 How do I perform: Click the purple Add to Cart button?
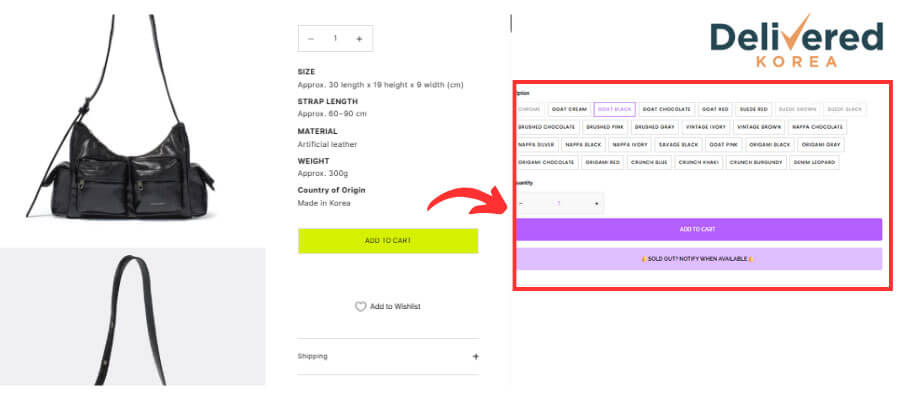[x=698, y=229]
